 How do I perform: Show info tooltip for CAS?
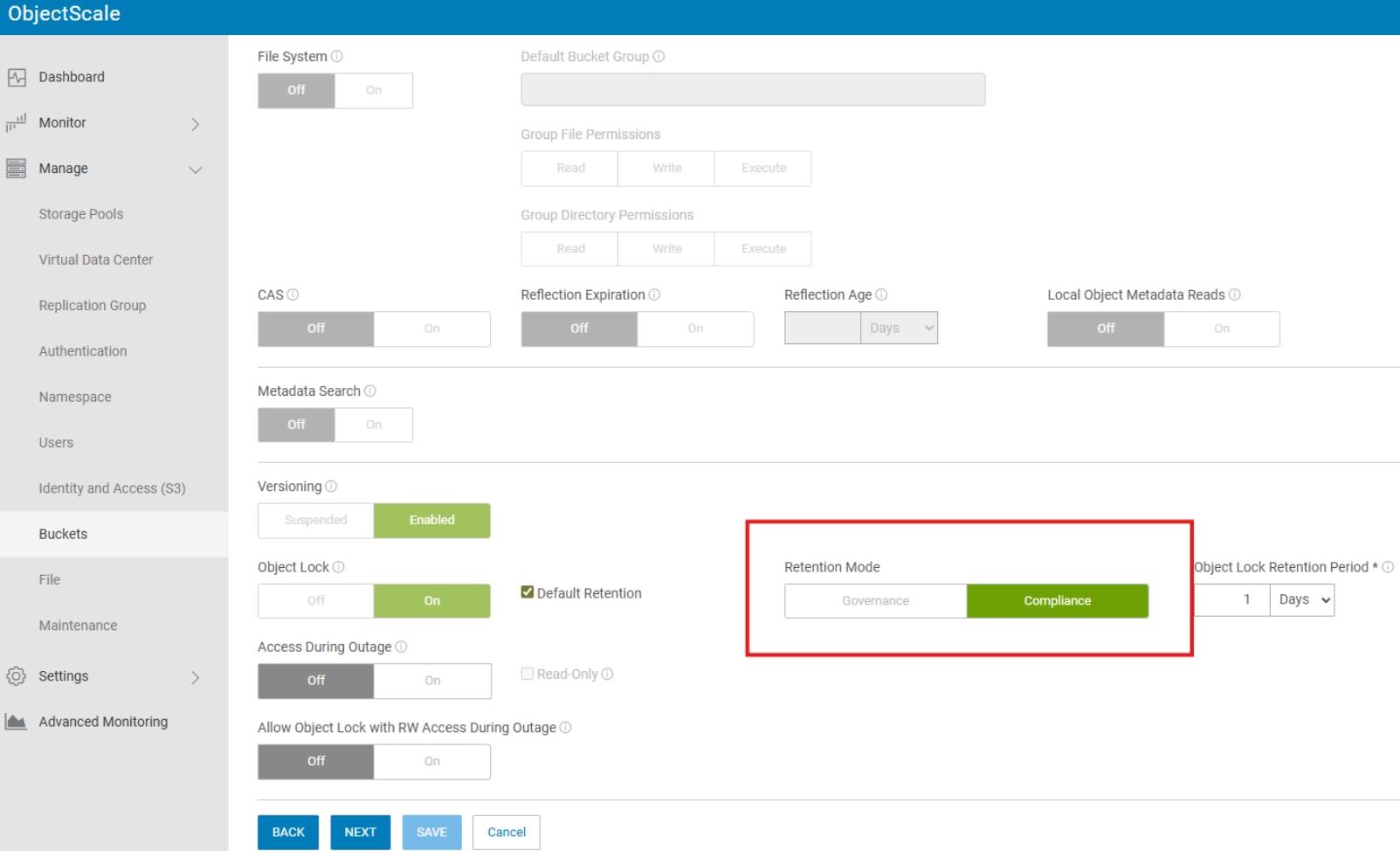(x=293, y=295)
